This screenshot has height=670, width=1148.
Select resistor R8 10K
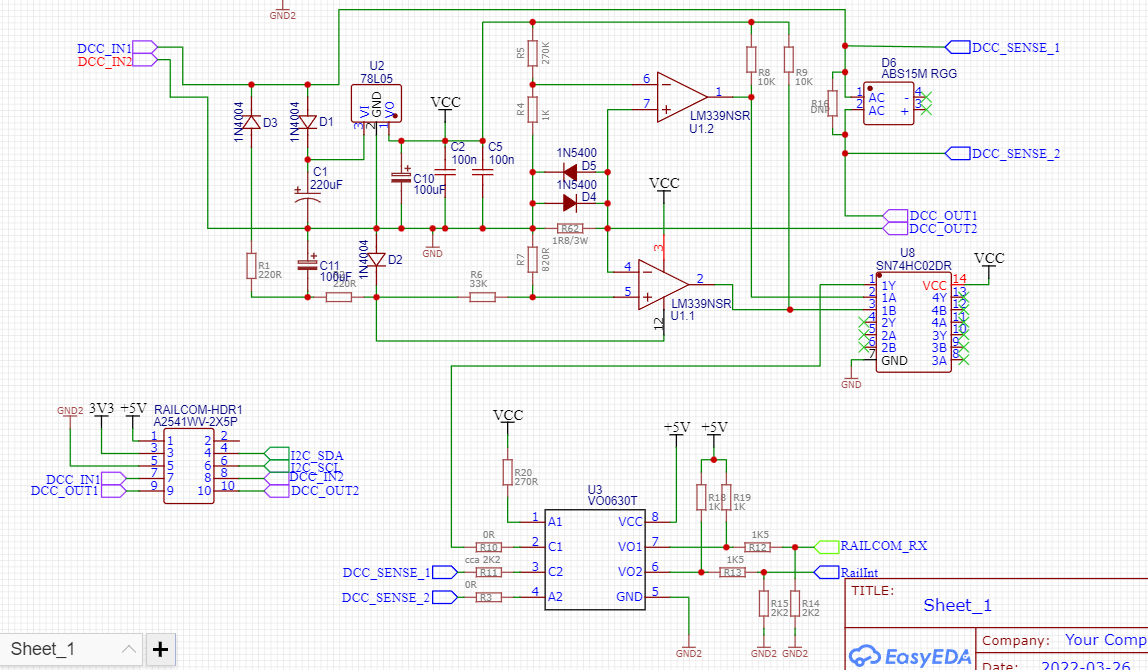click(x=751, y=59)
